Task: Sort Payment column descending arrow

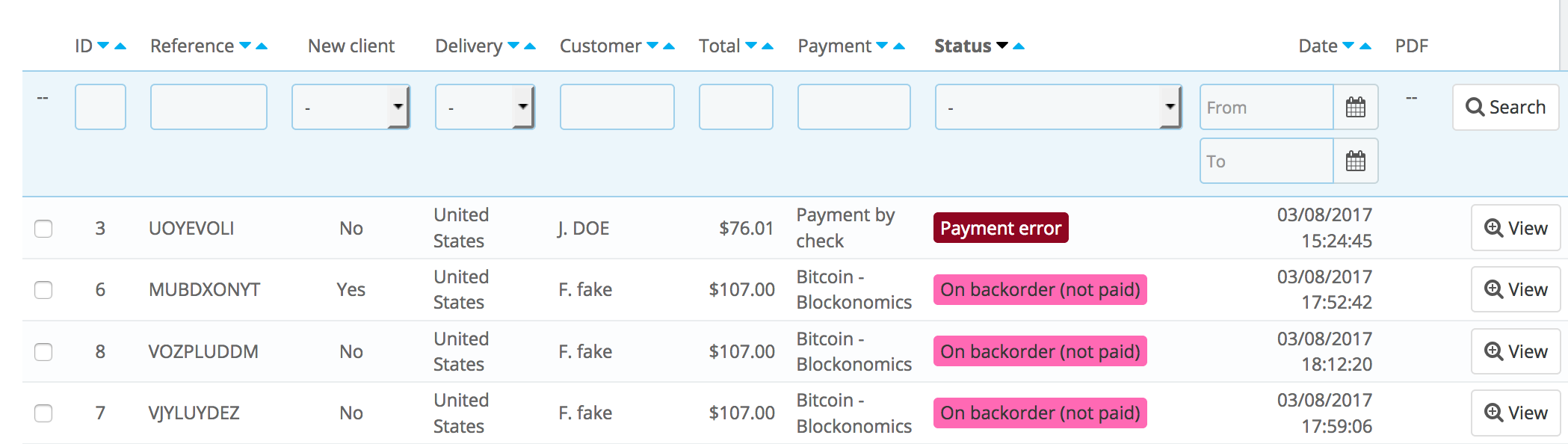Action: pos(882,46)
